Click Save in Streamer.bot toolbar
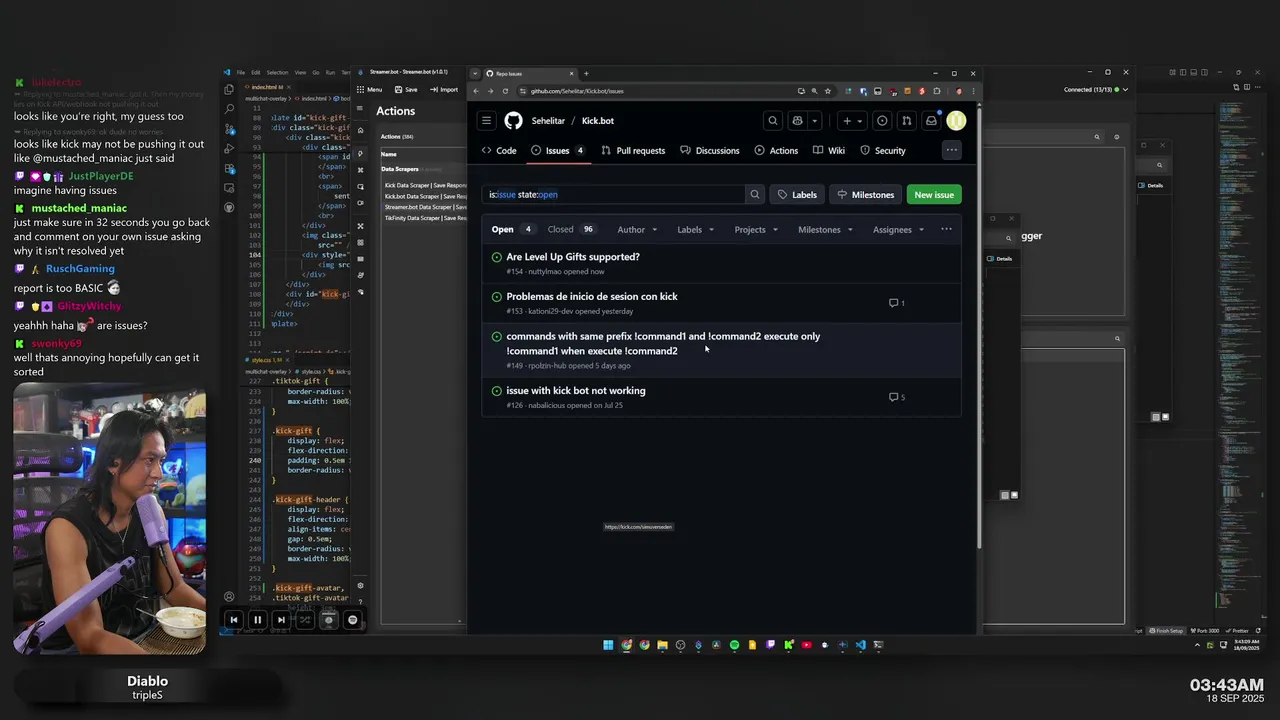 (406, 90)
